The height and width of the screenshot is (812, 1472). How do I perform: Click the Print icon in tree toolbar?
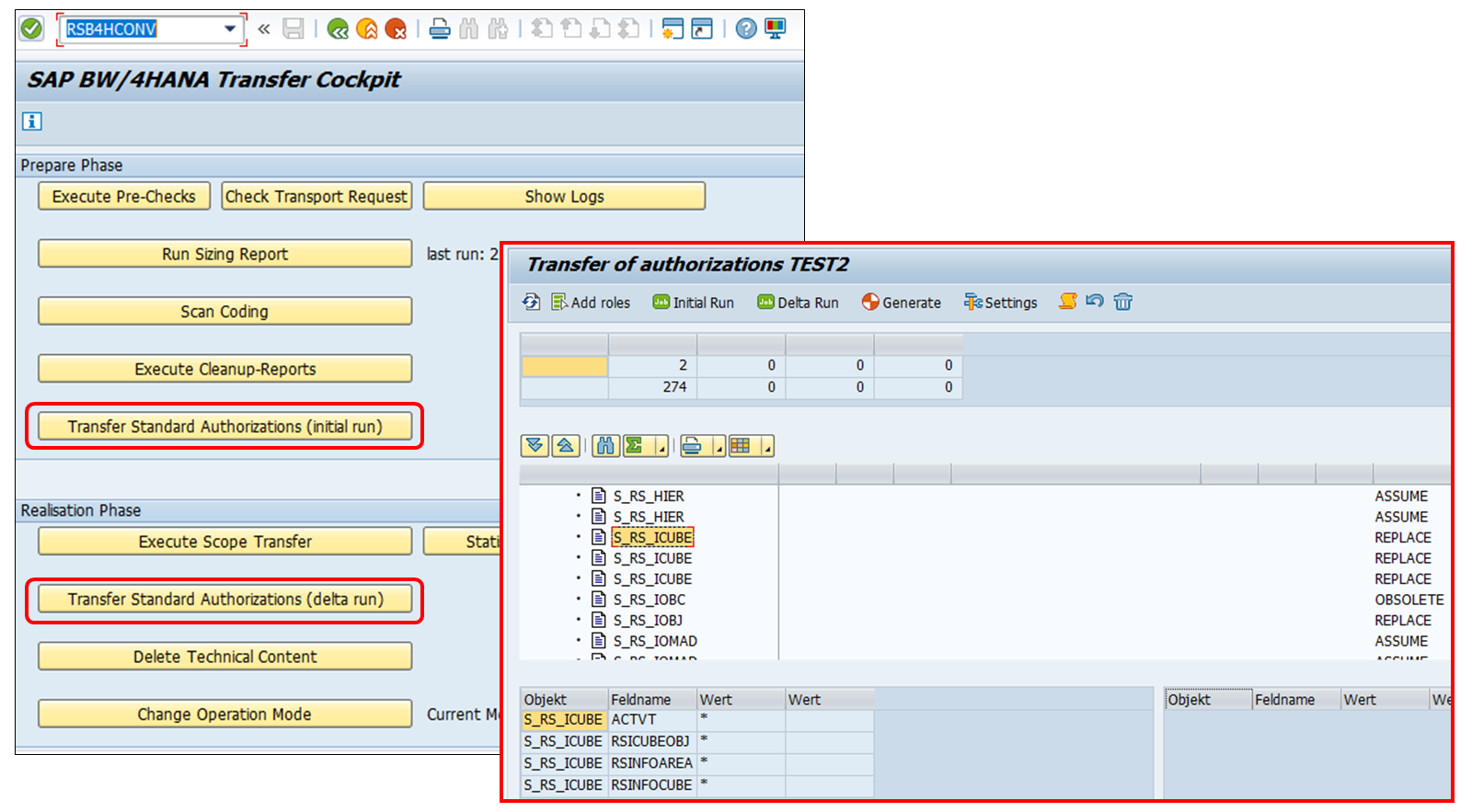tap(693, 446)
